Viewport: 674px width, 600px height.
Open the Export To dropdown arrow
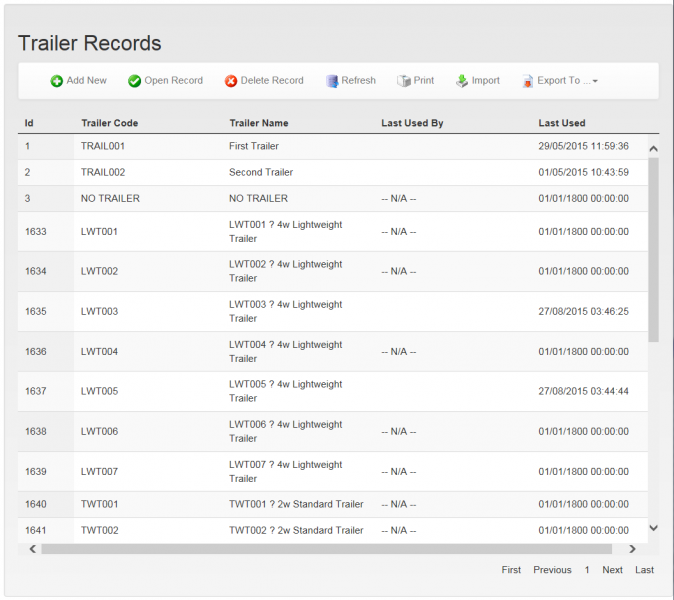595,81
